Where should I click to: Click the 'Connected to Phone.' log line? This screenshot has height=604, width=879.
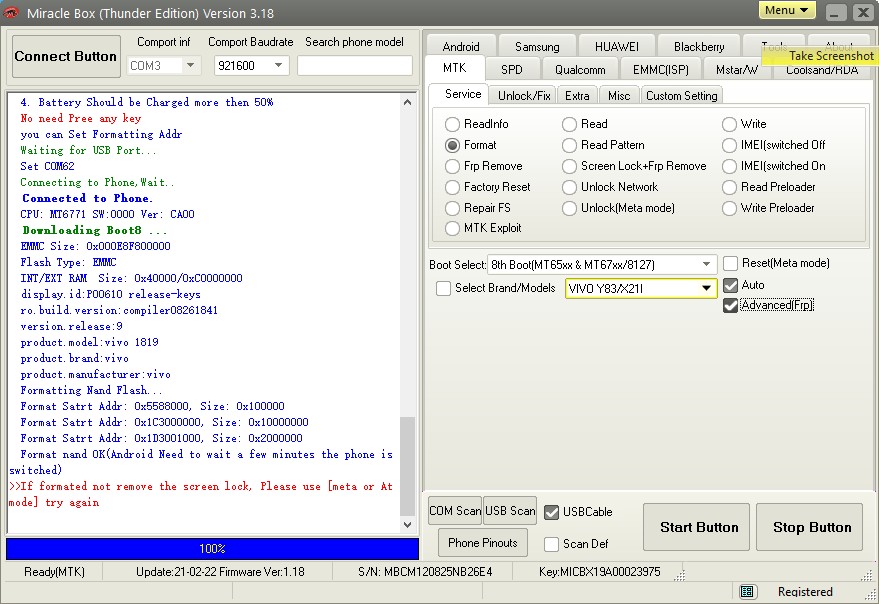coord(87,199)
